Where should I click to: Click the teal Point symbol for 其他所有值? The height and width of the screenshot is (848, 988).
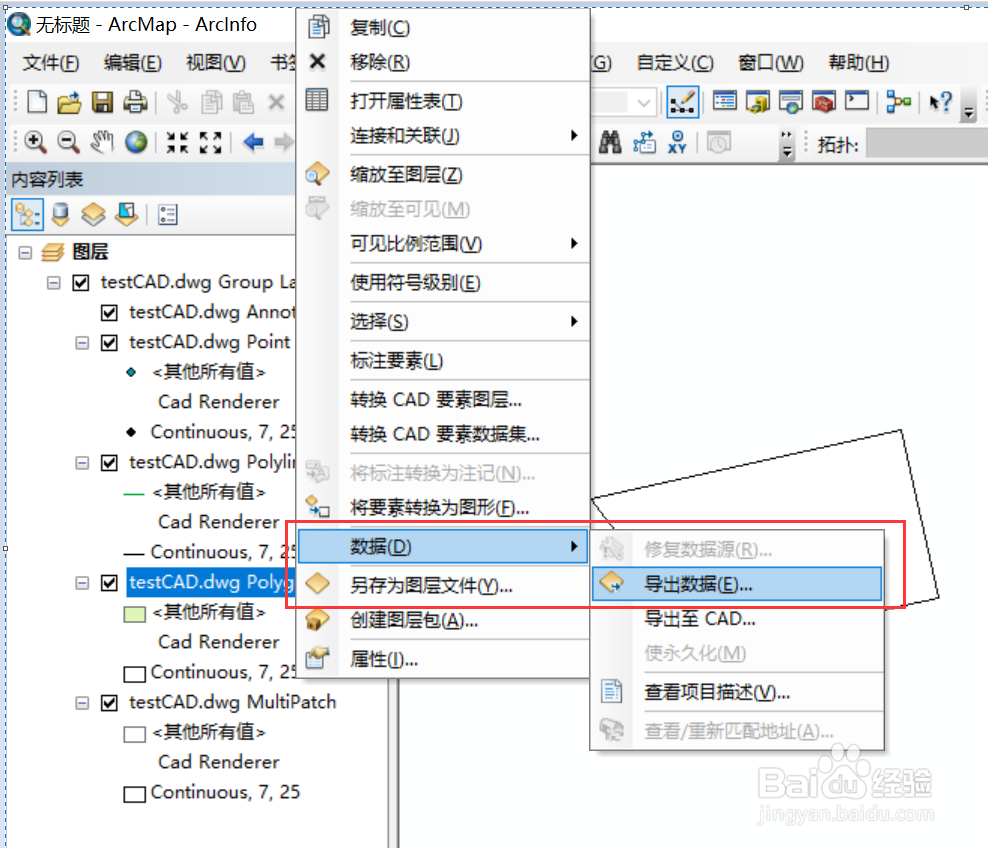(x=131, y=372)
